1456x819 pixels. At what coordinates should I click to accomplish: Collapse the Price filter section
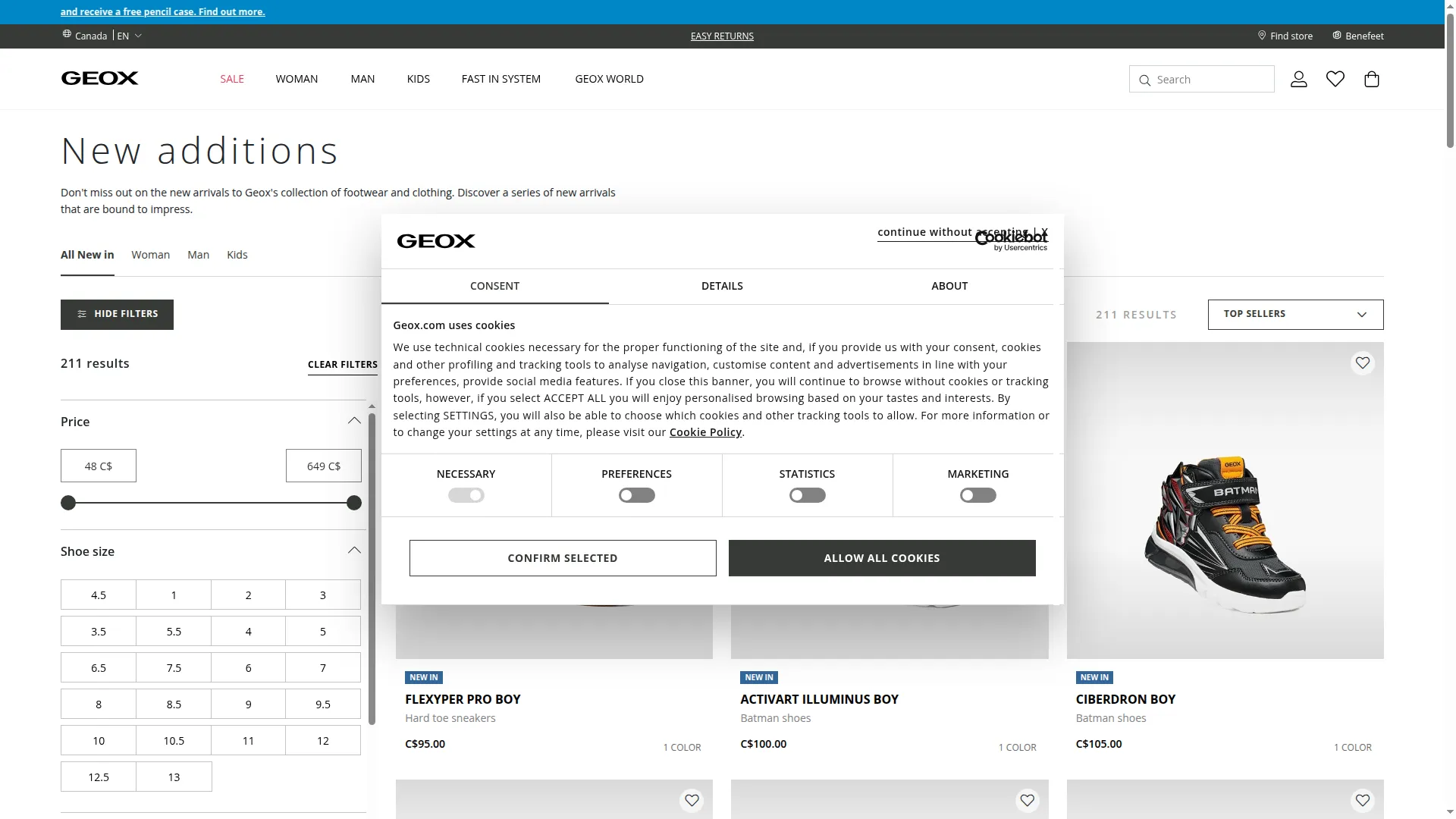[x=354, y=421]
